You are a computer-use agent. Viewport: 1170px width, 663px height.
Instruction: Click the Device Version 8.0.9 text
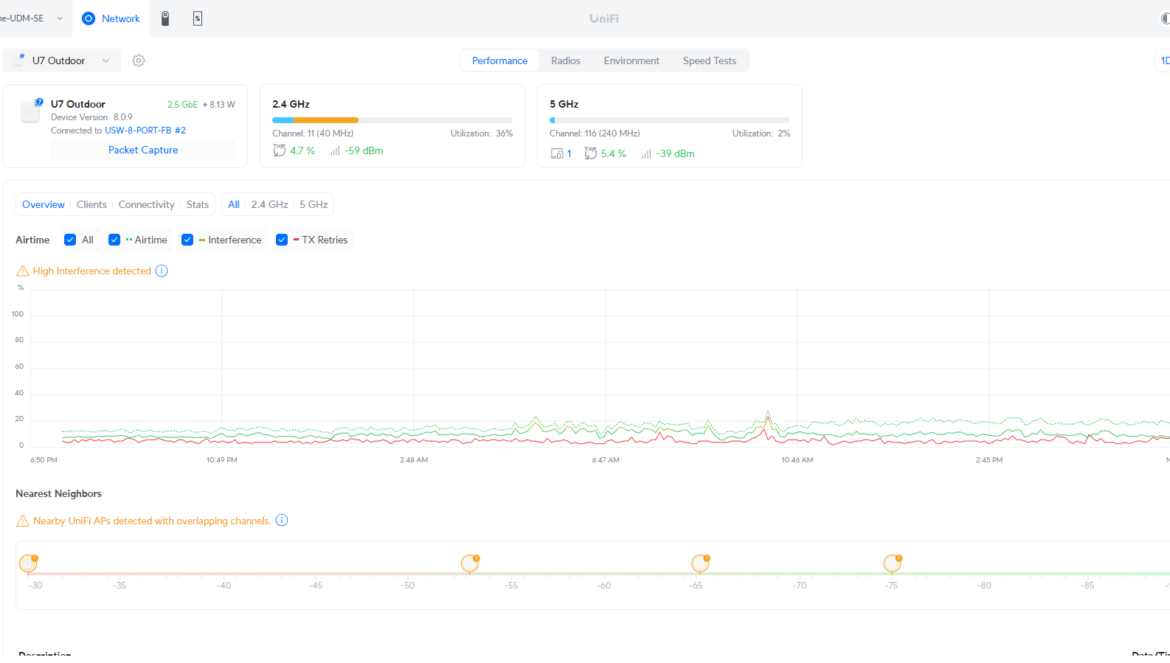click(x=92, y=117)
